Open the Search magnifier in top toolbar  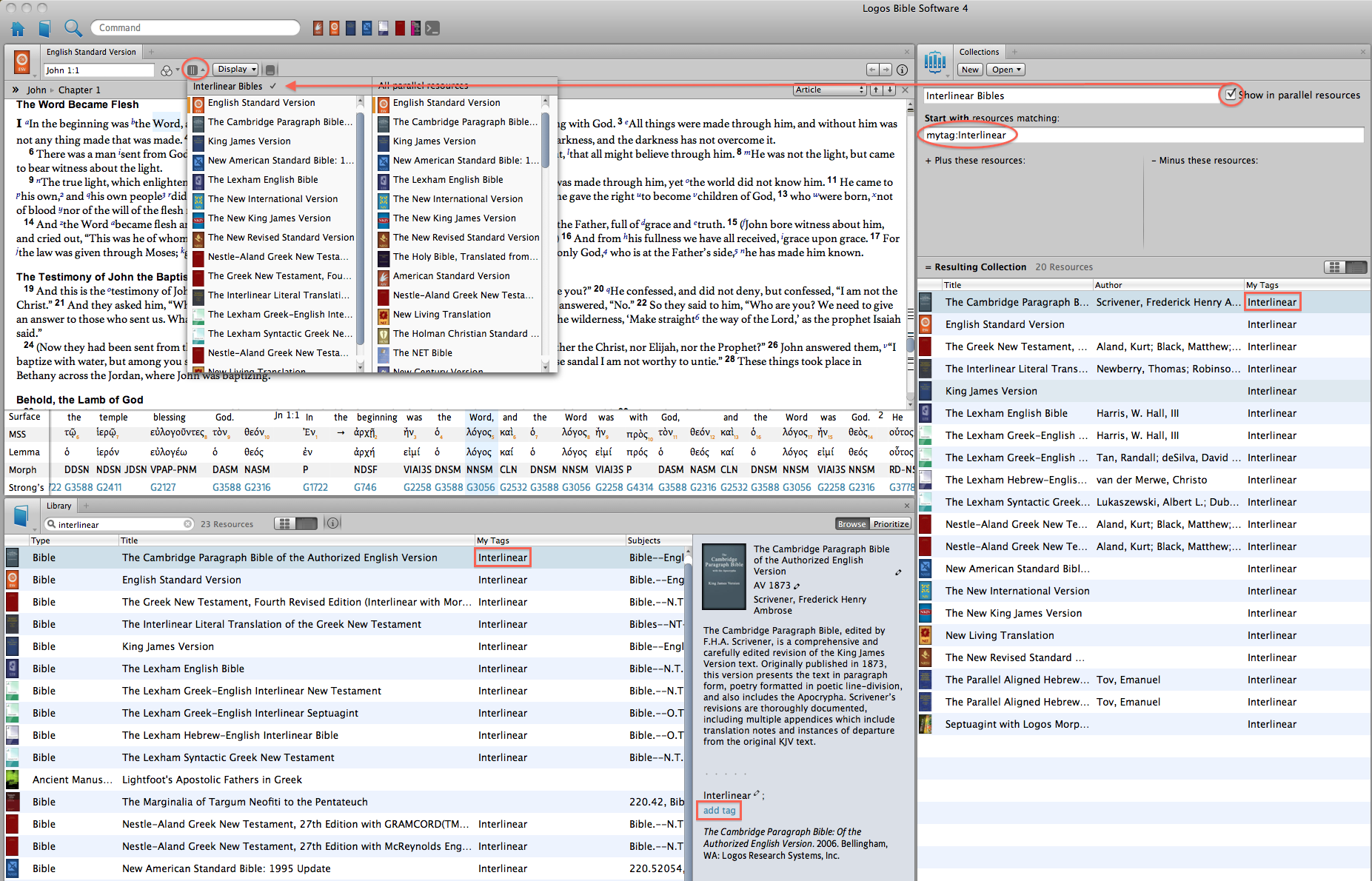[x=73, y=29]
